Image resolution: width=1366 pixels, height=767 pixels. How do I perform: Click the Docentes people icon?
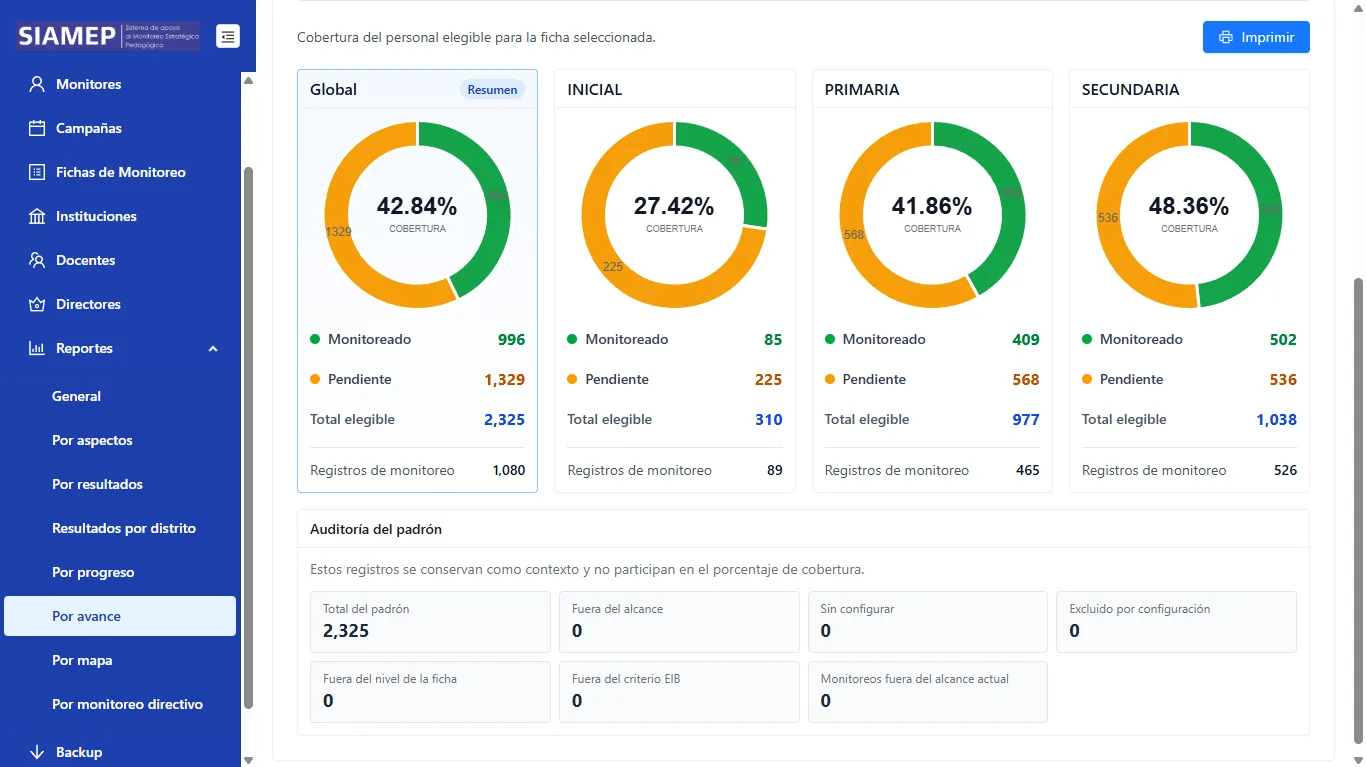37,260
